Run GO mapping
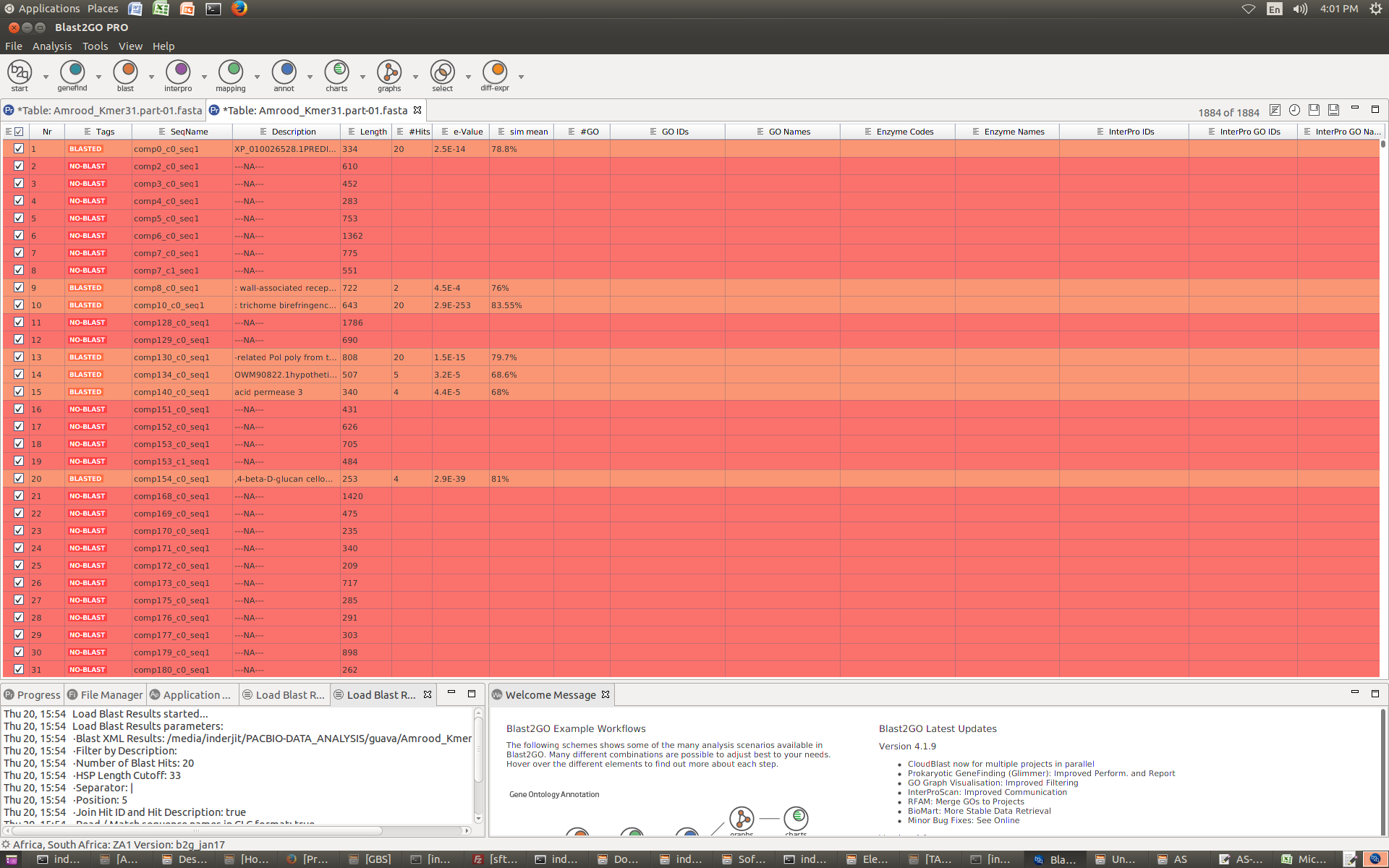 coord(231,73)
